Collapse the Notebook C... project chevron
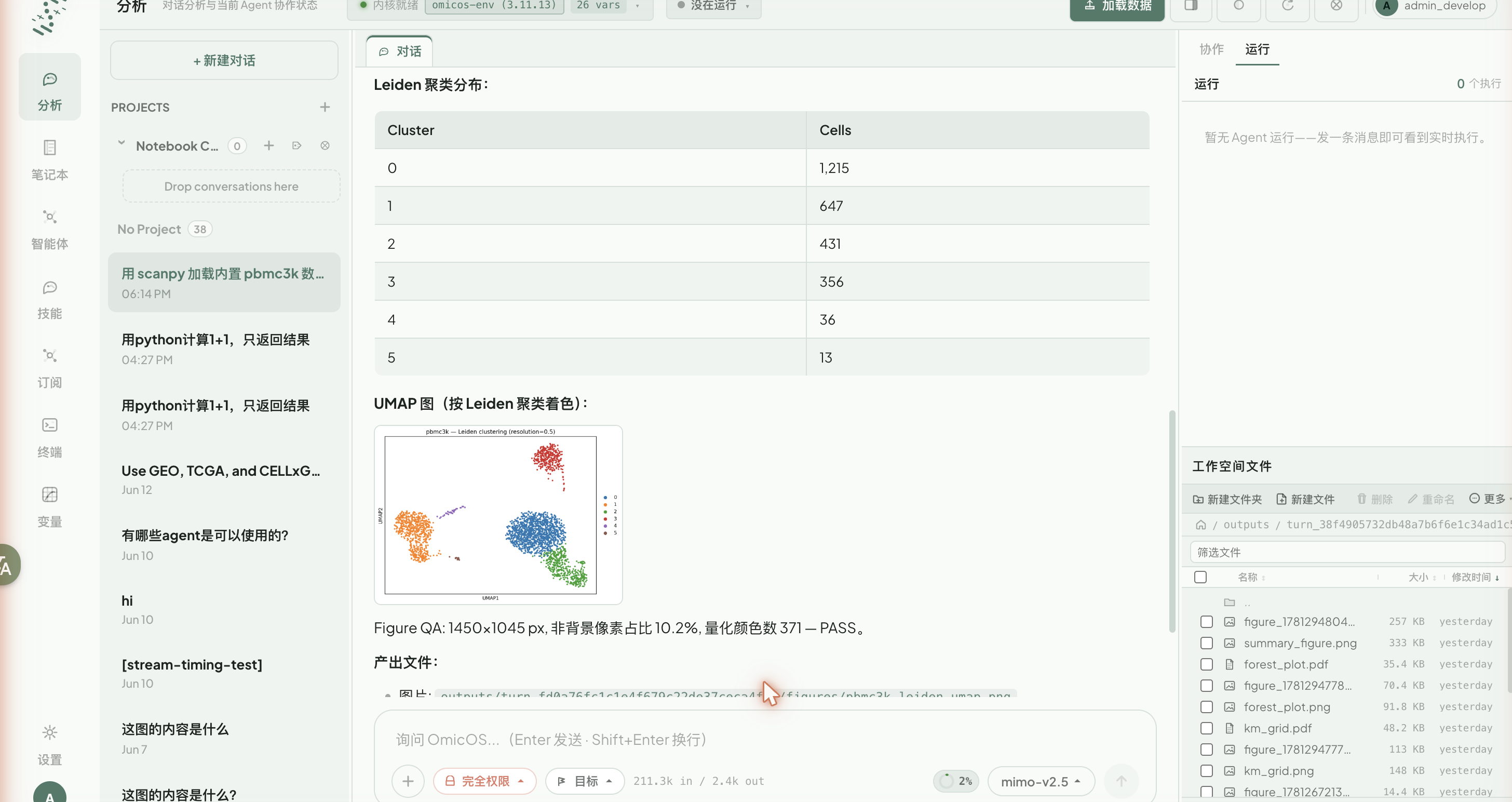Image resolution: width=1512 pixels, height=802 pixels. pos(122,143)
